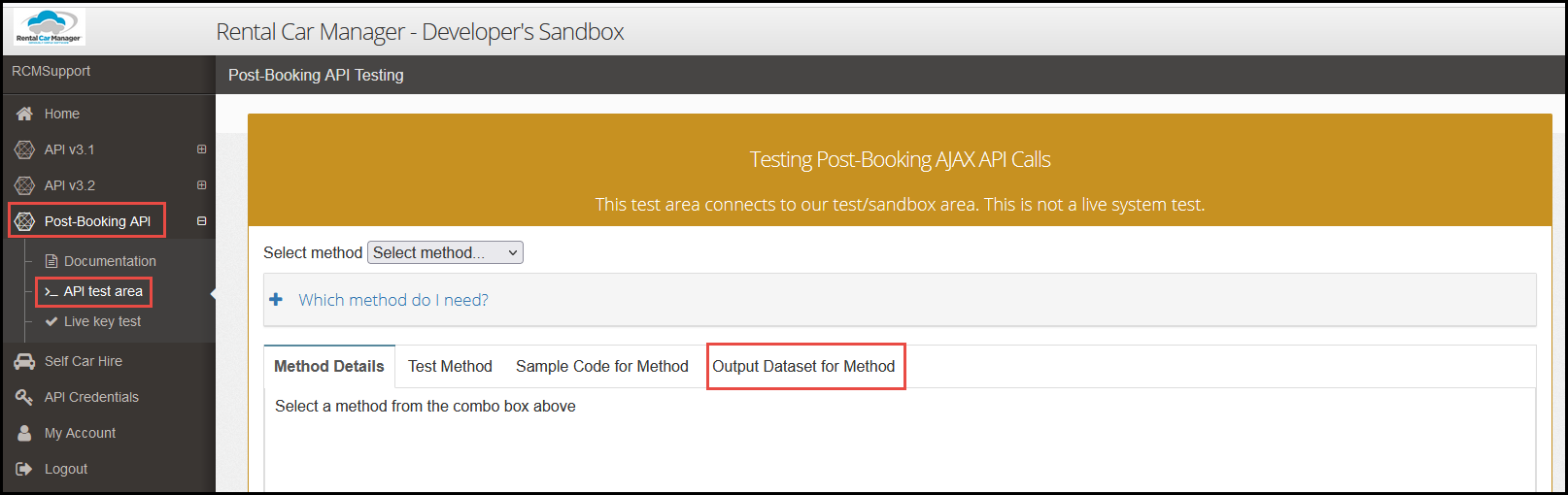The height and width of the screenshot is (495, 1568).
Task: Click the Method Details tab
Action: coord(328,367)
